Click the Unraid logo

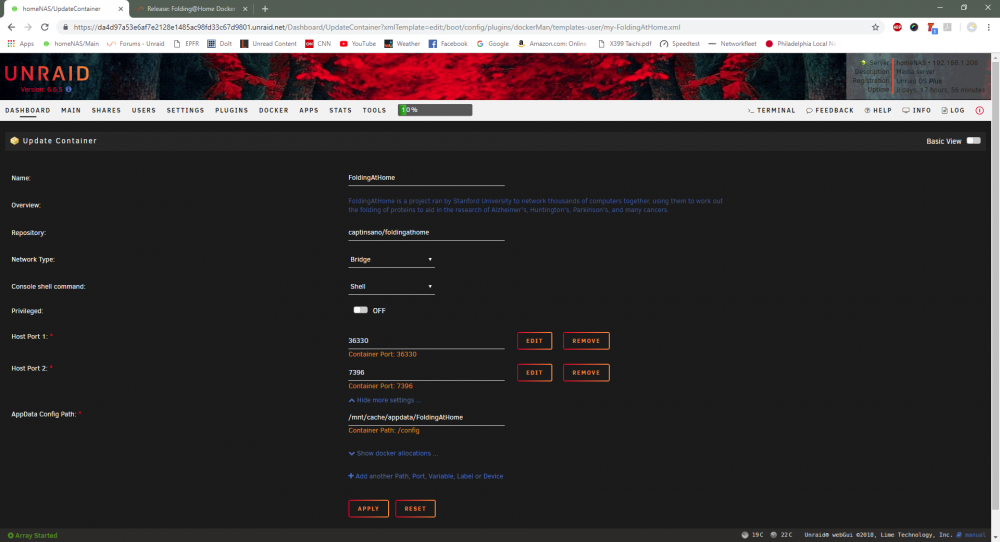[x=47, y=74]
